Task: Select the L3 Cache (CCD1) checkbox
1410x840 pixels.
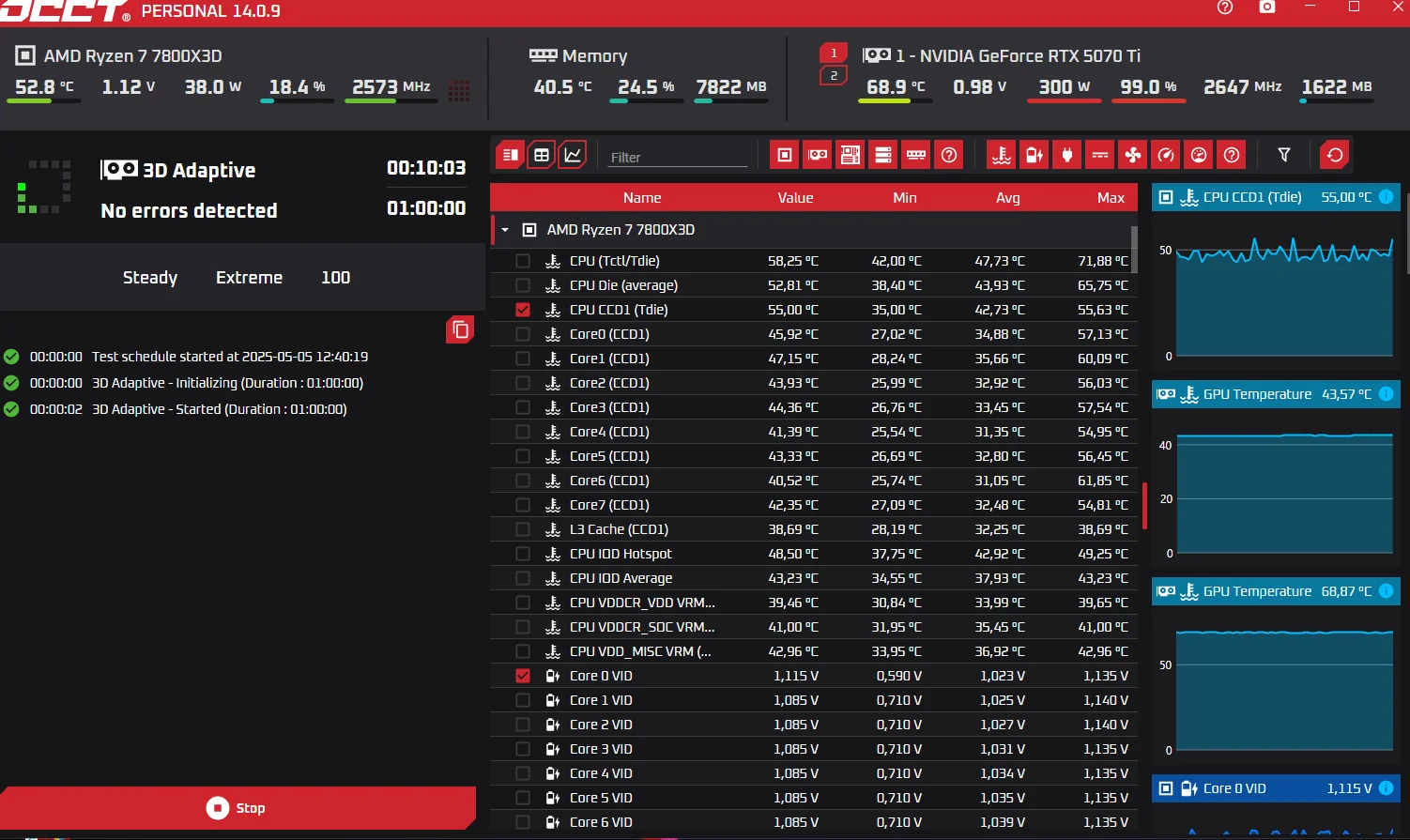Action: click(x=523, y=529)
